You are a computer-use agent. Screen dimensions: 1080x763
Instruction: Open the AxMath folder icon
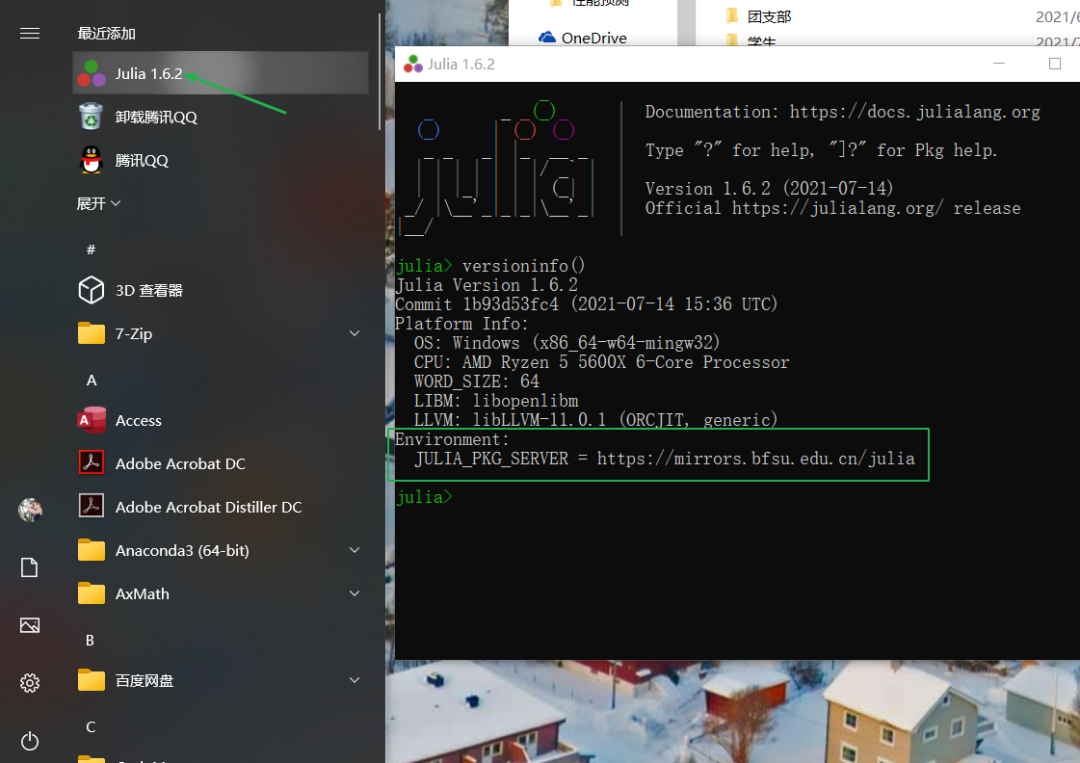click(91, 594)
